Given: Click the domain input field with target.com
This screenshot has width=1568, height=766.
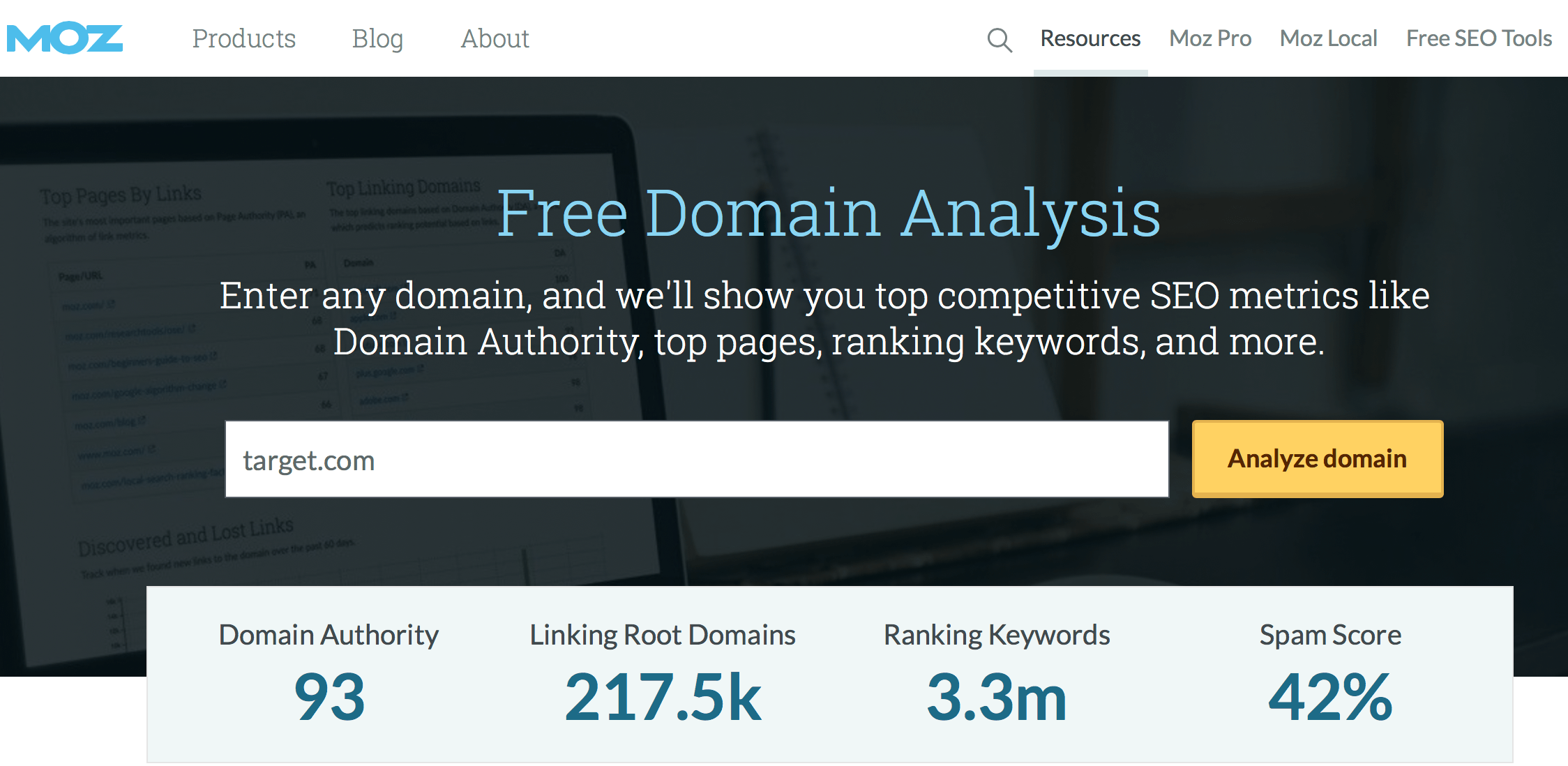Looking at the screenshot, I should (696, 460).
